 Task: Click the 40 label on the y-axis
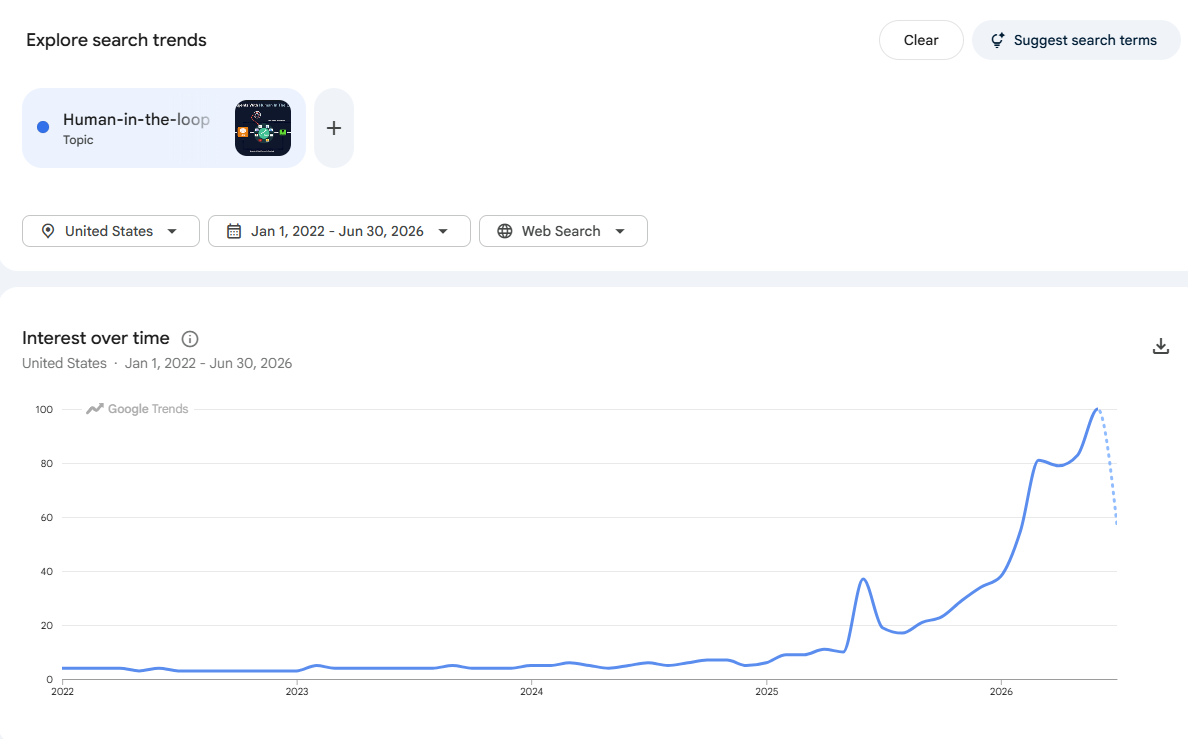[47, 571]
